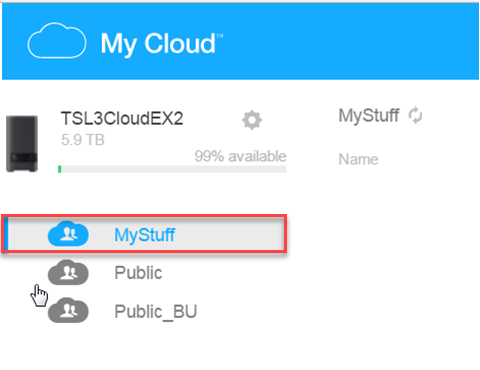Viewport: 480px width, 370px height.
Task: Sort files by Name column header
Action: point(358,159)
